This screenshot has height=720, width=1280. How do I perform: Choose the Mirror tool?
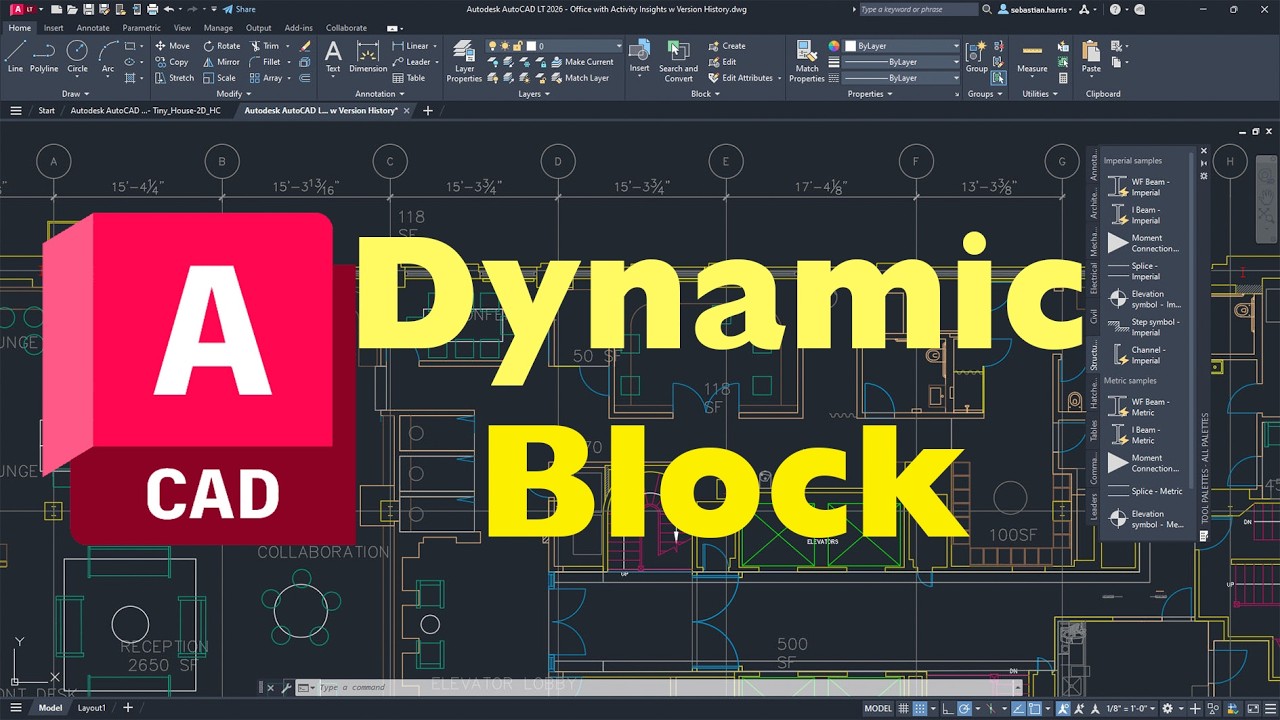pos(221,62)
